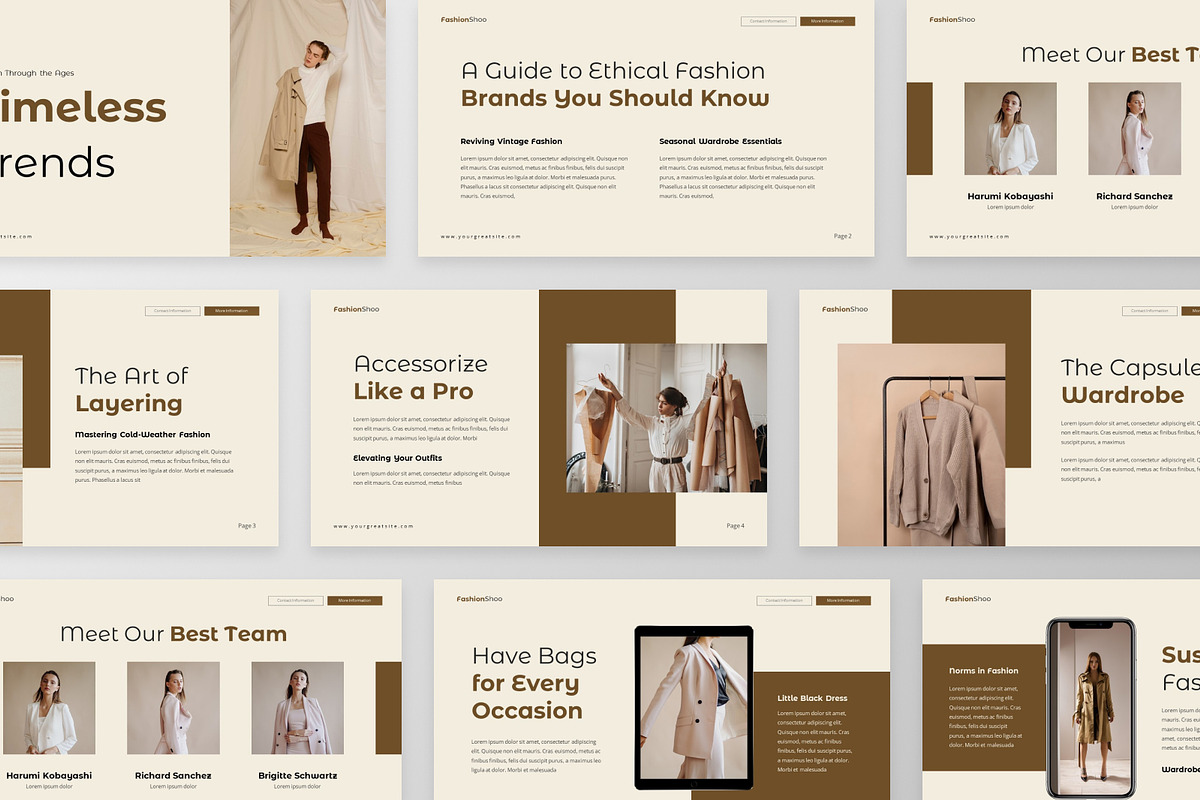
Task: Click Contact Information on the slide with Brigitte Schwartz
Action: click(295, 601)
